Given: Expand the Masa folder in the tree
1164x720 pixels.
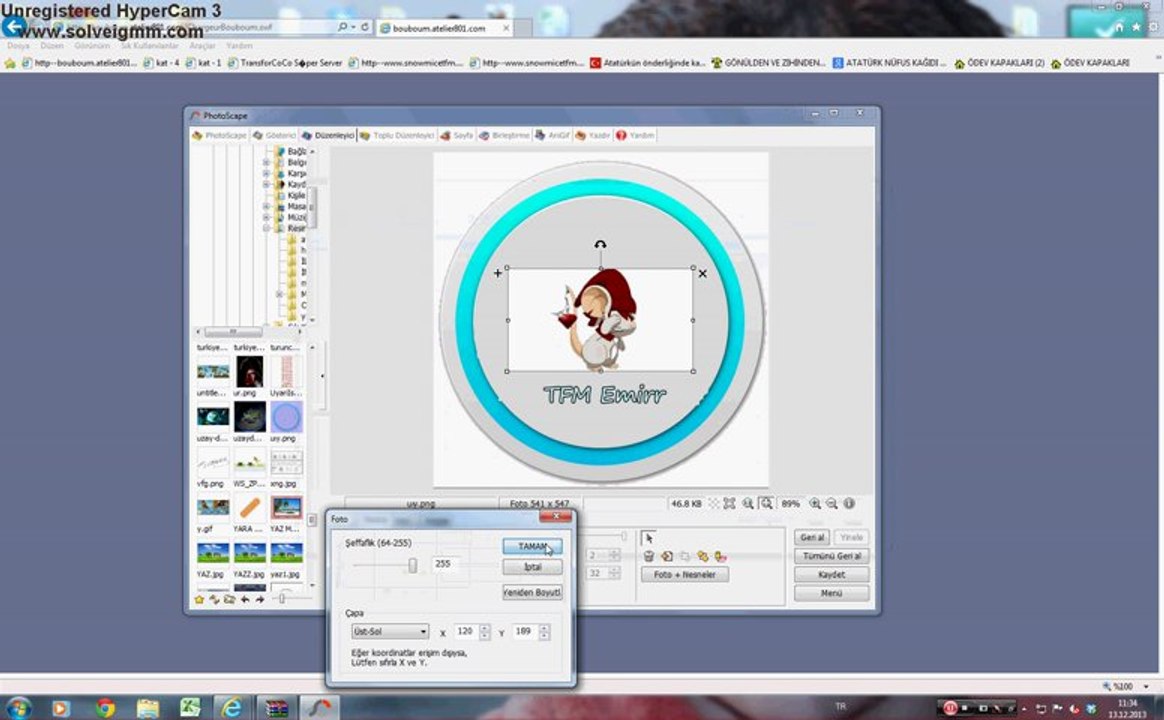Looking at the screenshot, I should click(x=267, y=206).
